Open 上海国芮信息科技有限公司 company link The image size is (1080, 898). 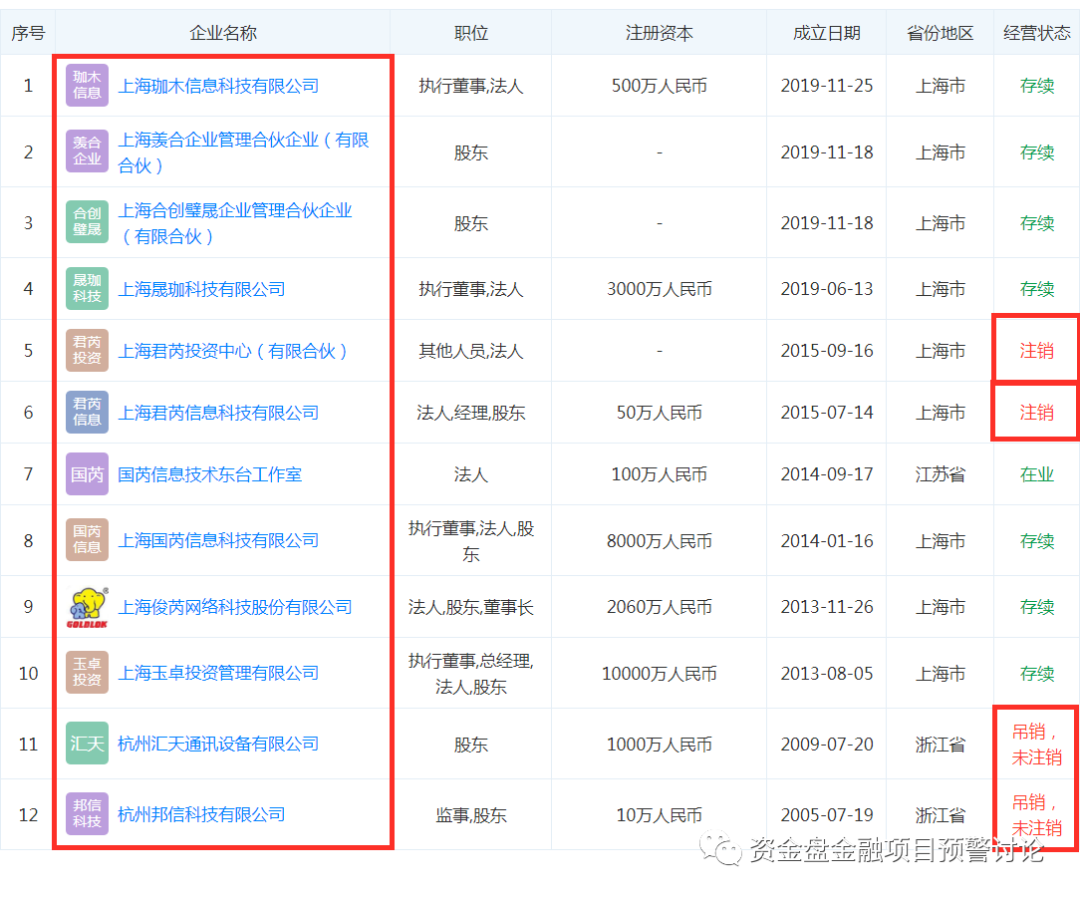pos(218,541)
